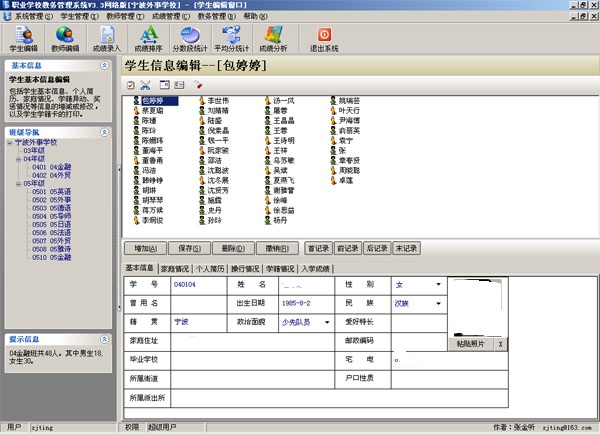Select class 0401 04金融 in tree
The width and height of the screenshot is (600, 435).
pos(51,167)
